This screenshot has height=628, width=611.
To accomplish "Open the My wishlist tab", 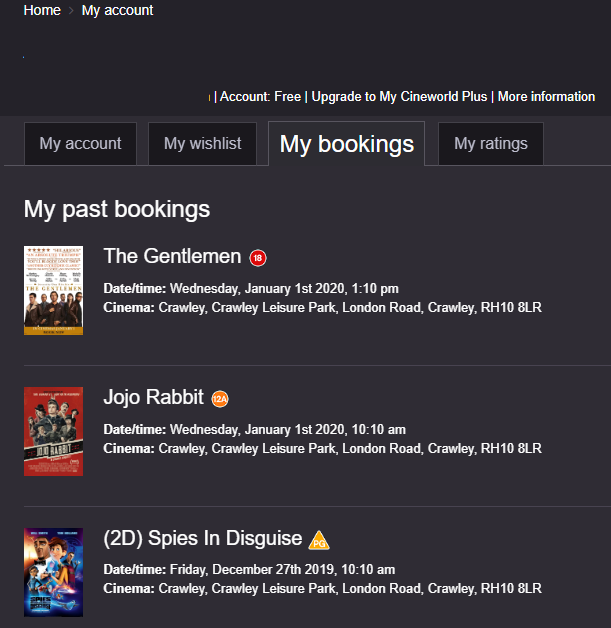I will click(202, 144).
